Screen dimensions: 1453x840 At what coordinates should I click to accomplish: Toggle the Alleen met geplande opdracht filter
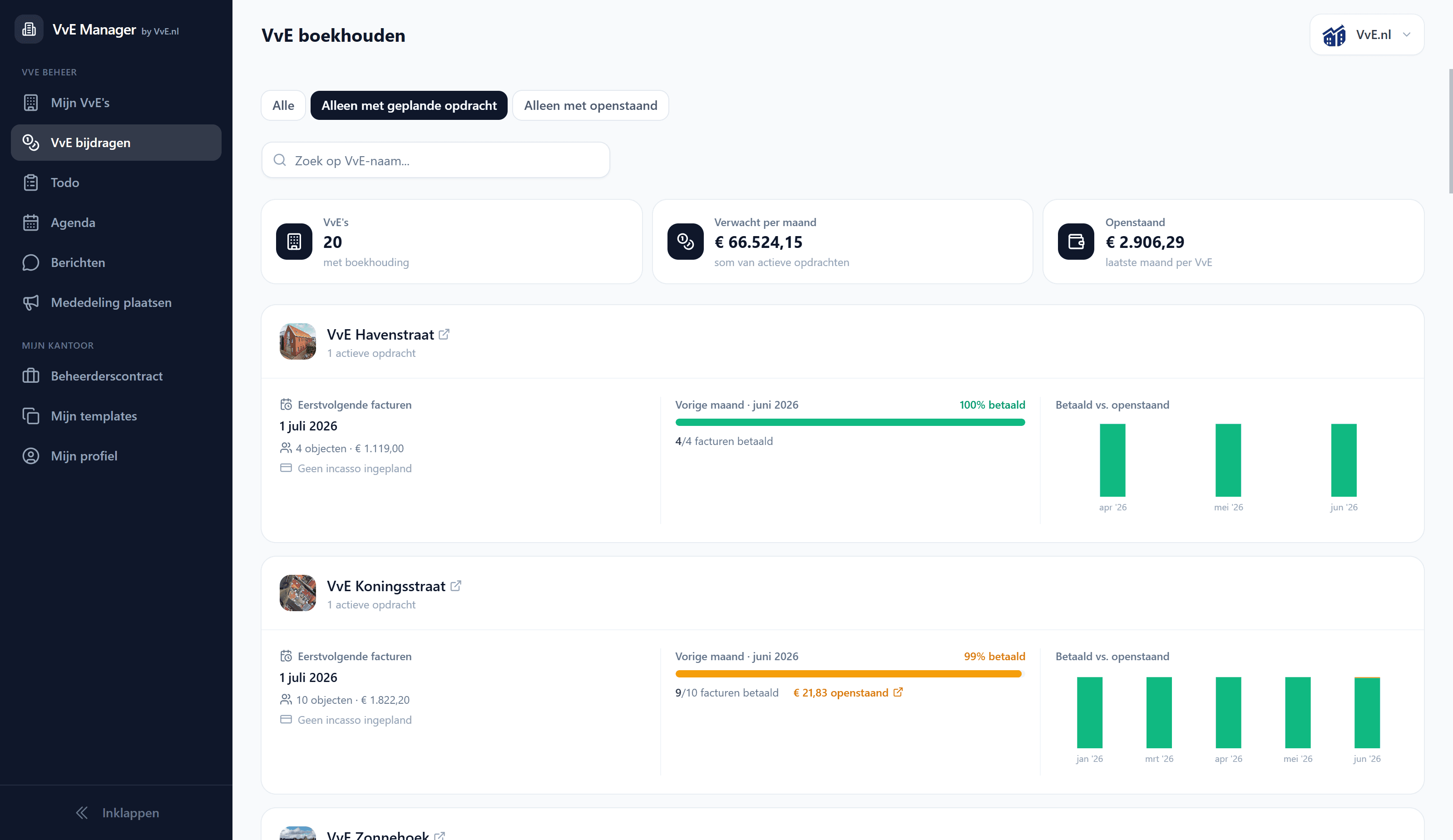[409, 105]
